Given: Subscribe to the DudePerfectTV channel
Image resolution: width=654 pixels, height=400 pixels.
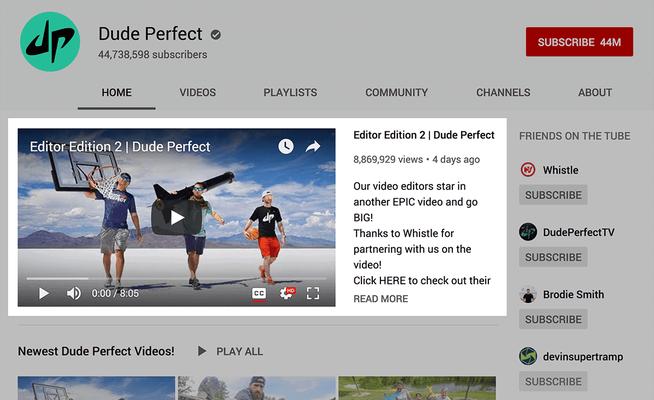Looking at the screenshot, I should pos(553,257).
